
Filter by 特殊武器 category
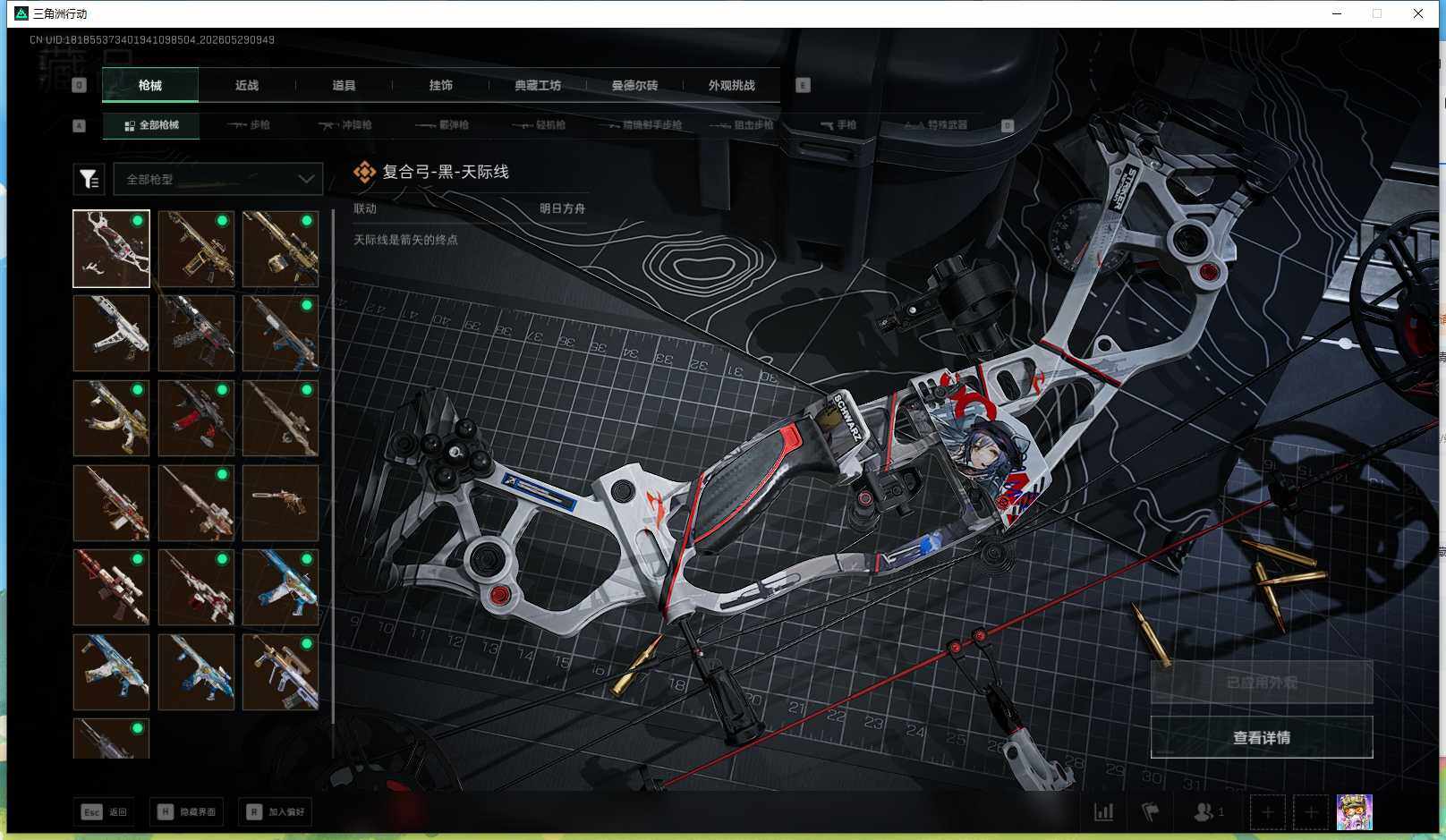point(936,125)
